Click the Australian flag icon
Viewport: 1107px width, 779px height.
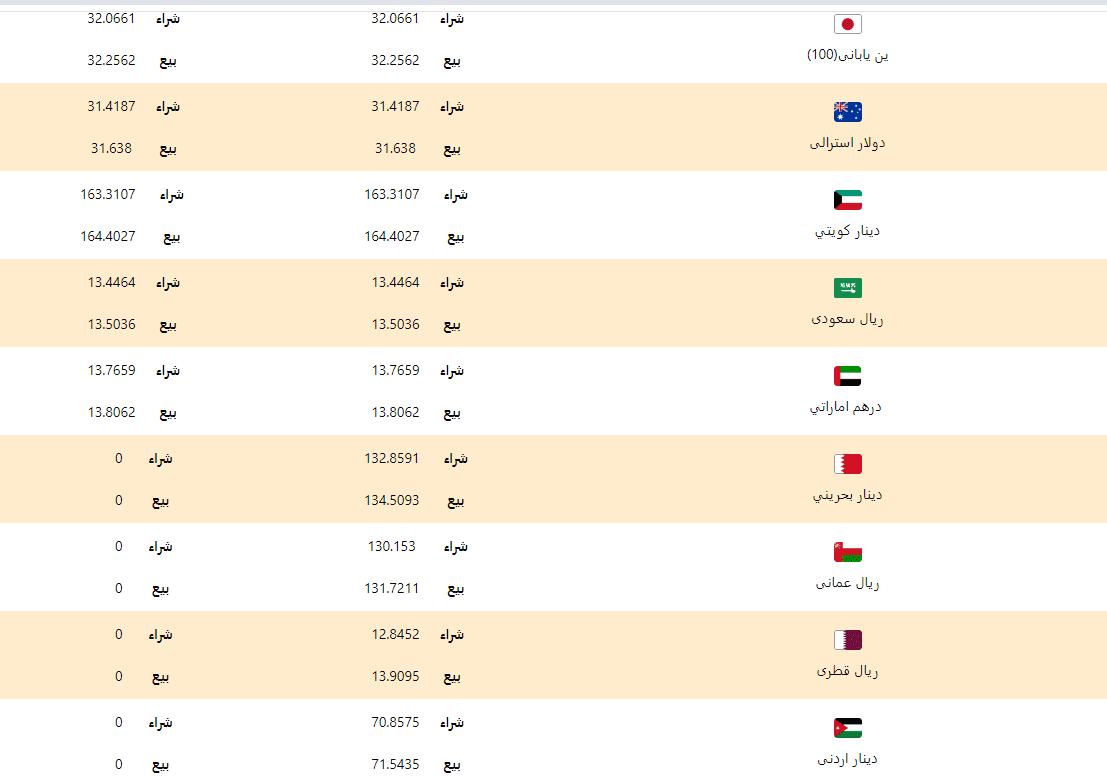pyautogui.click(x=847, y=112)
